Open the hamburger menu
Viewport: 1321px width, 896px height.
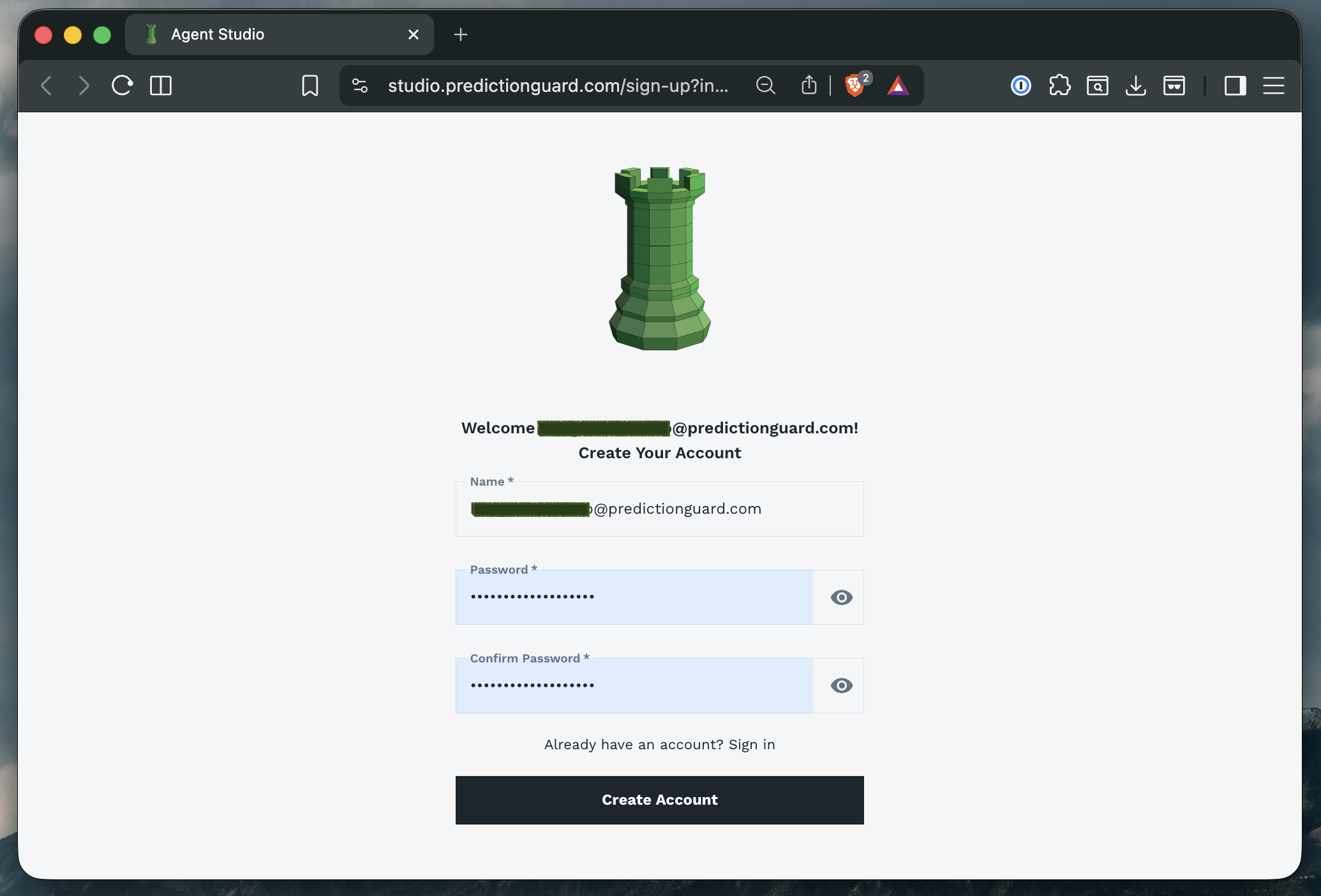tap(1274, 86)
